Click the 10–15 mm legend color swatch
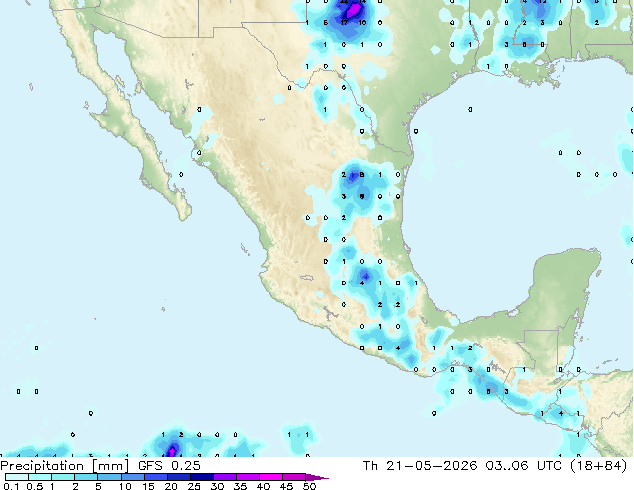 click(132, 477)
